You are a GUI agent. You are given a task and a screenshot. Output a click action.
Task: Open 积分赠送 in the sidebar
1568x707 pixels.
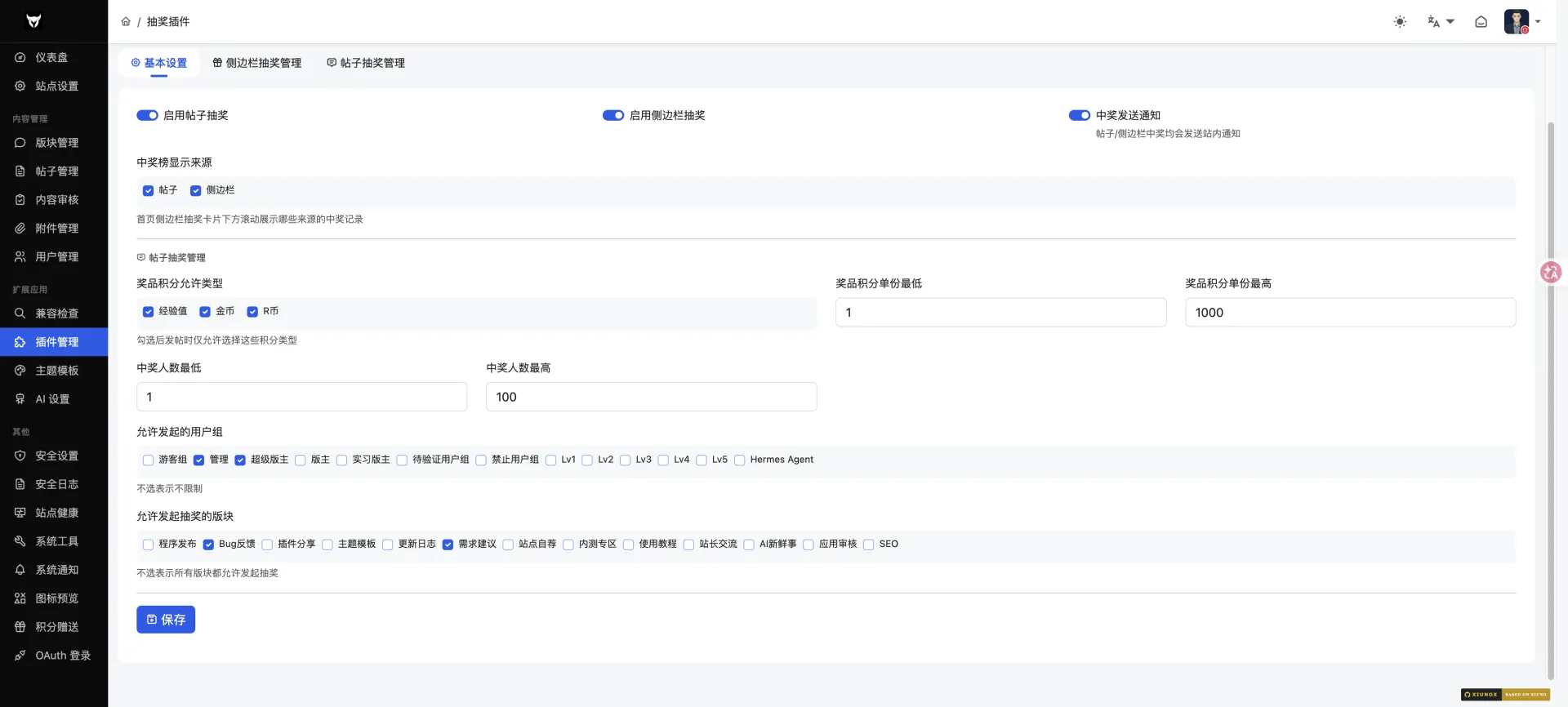pos(54,627)
